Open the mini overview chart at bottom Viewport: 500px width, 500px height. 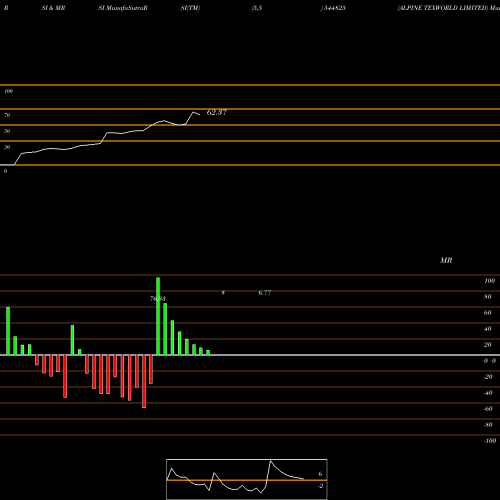coord(247,479)
